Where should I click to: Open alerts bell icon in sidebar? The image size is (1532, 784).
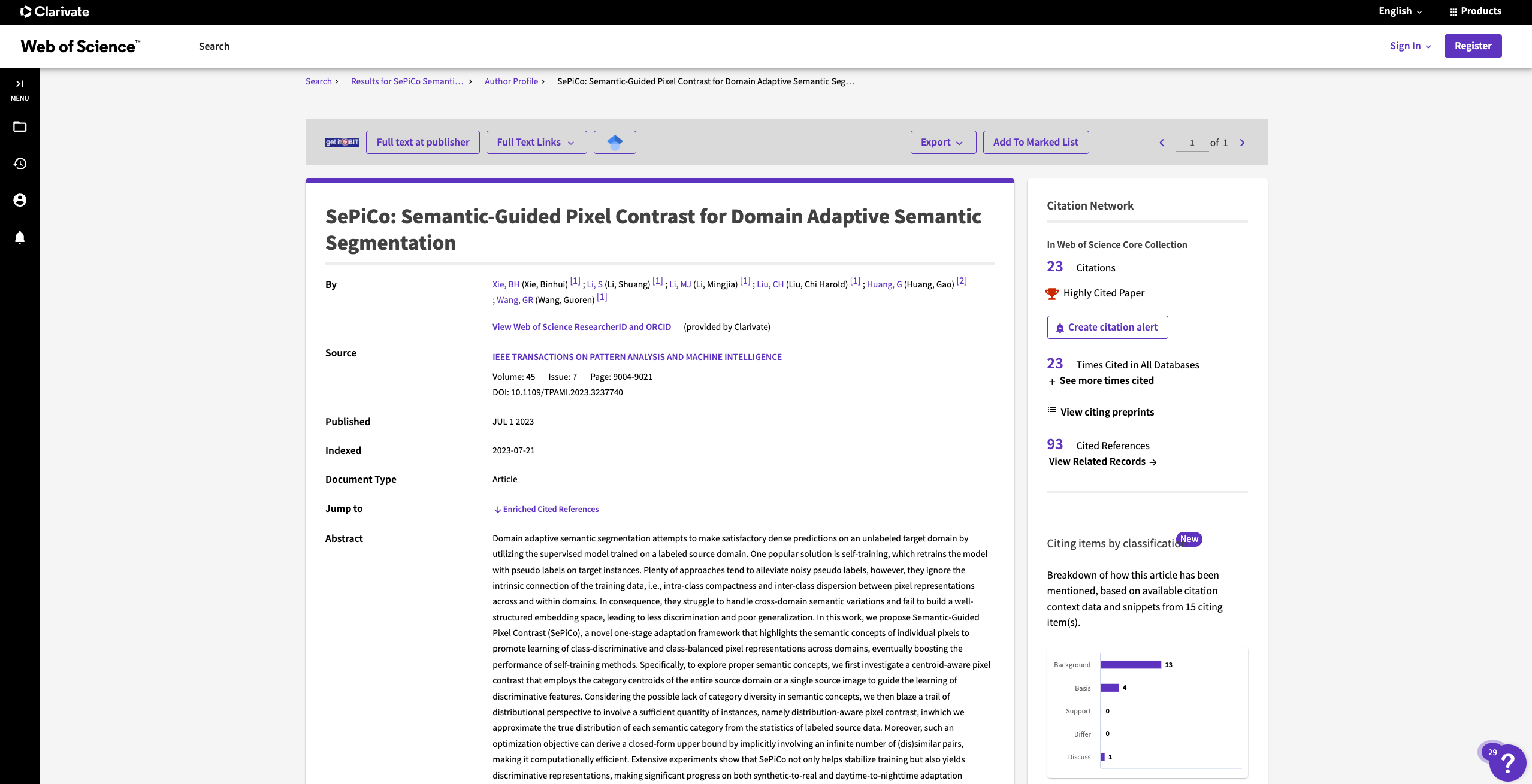pyautogui.click(x=20, y=237)
